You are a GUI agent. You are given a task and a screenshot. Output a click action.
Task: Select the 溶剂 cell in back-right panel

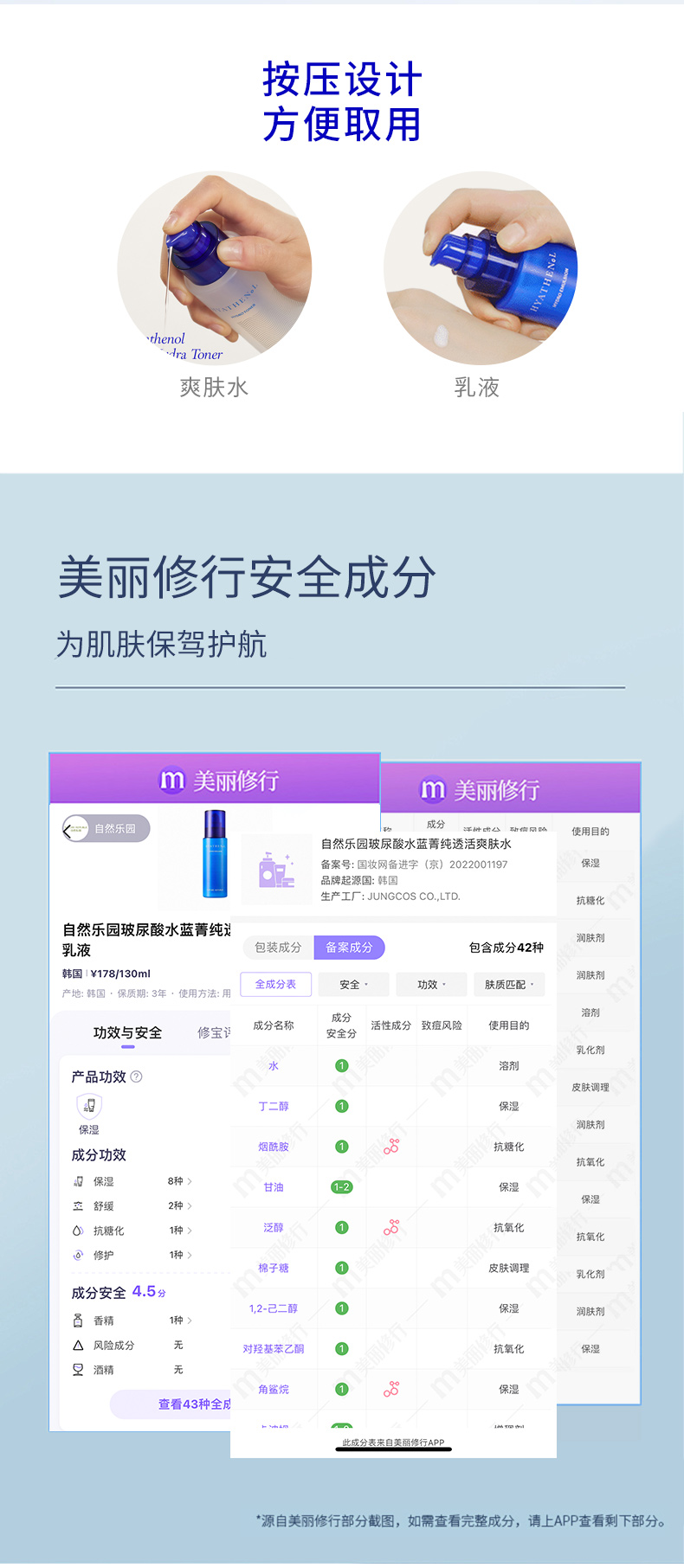590,1012
